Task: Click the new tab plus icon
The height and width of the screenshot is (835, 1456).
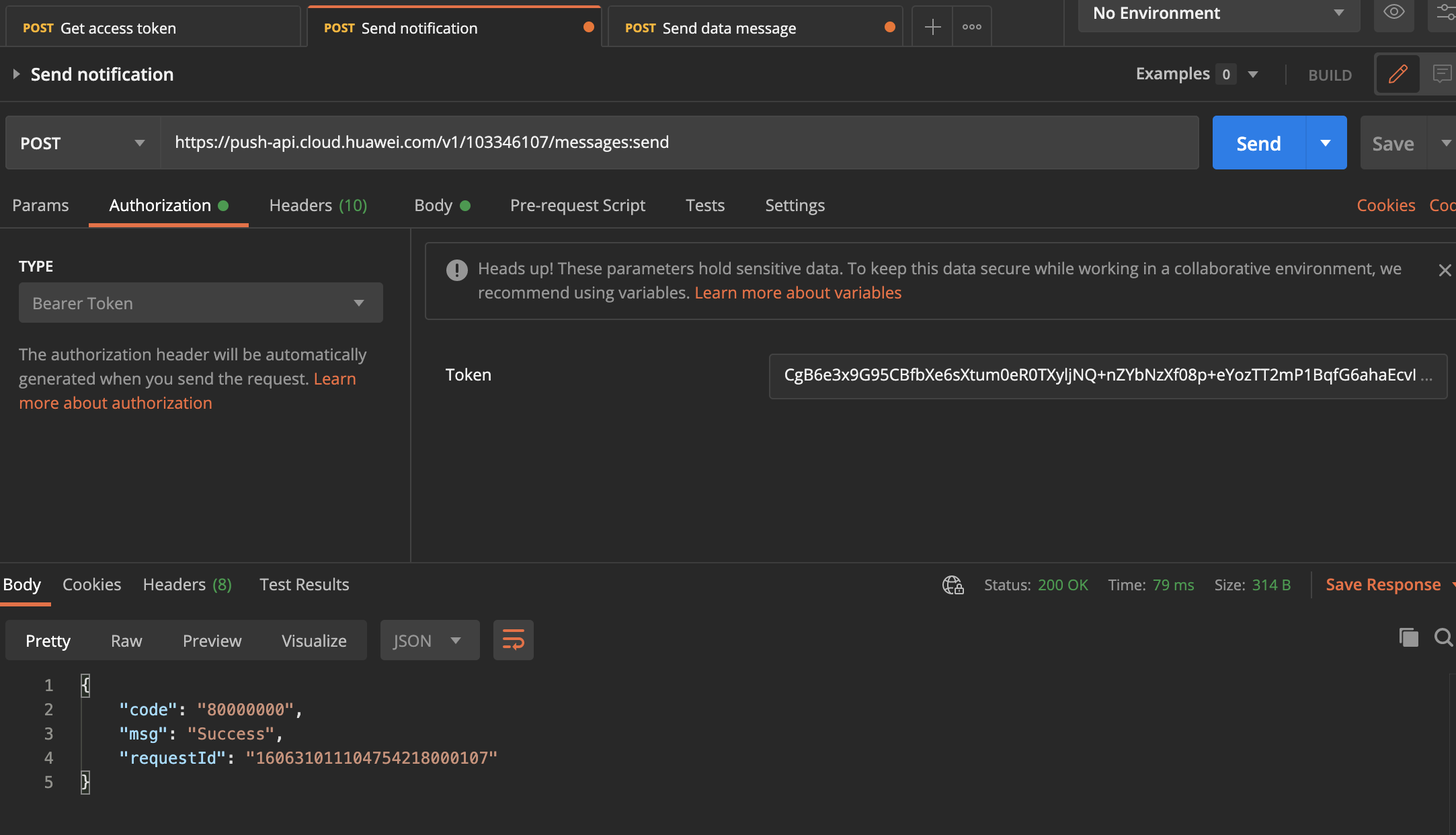Action: coord(932,27)
